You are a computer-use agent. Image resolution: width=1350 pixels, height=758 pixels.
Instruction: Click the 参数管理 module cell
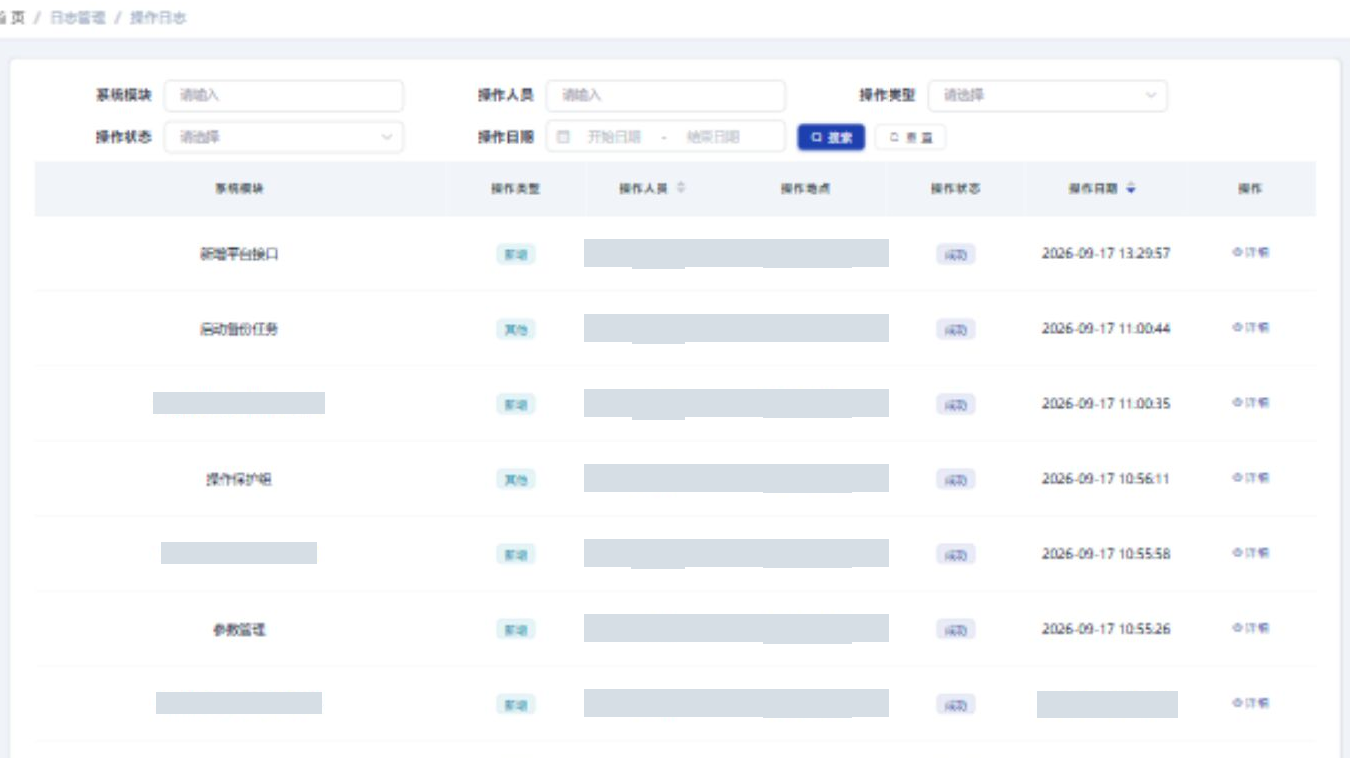[239, 630]
